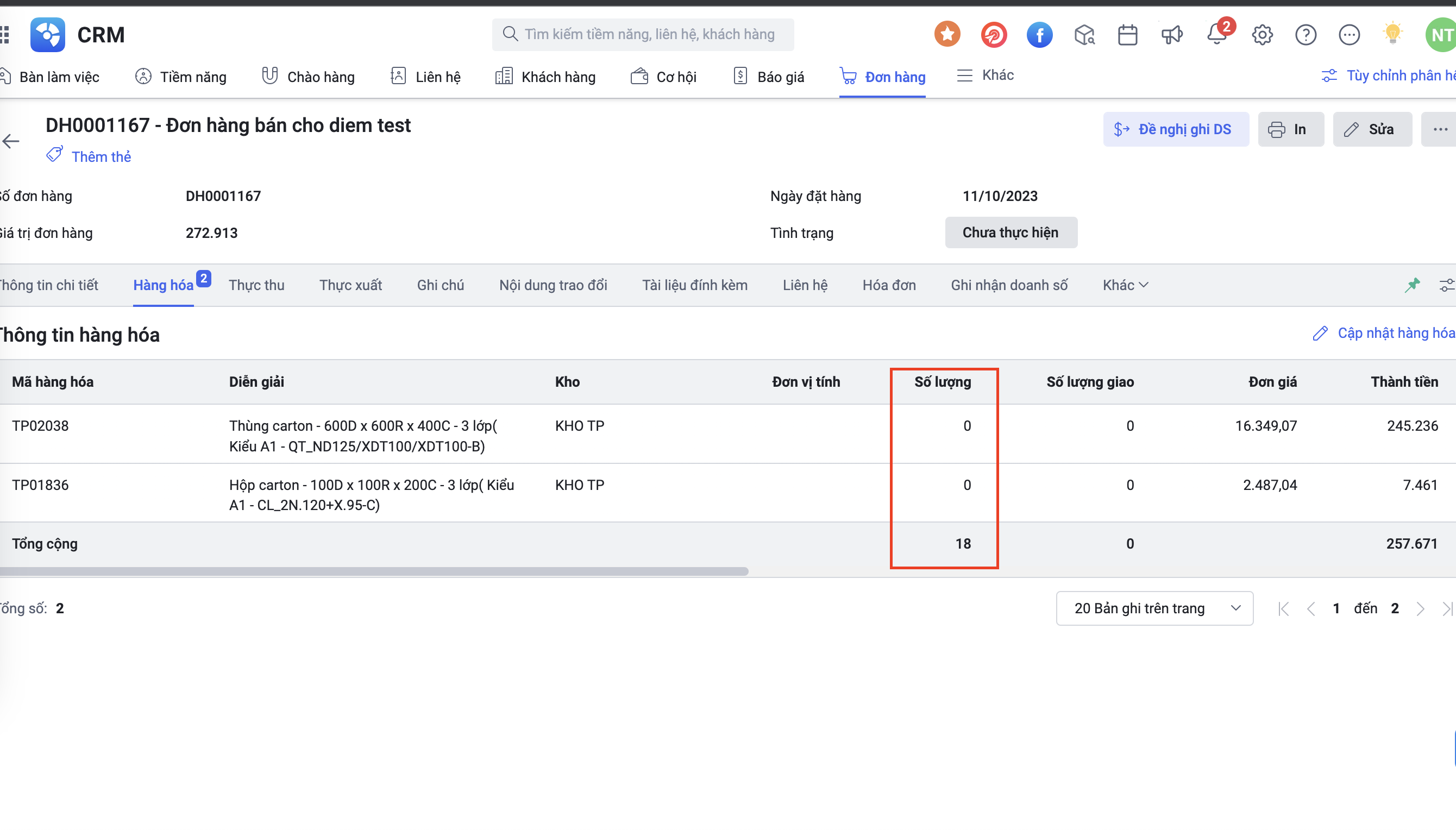Open the 20 Bản ghi trên trang dropdown
This screenshot has height=830, width=1456.
tap(1154, 608)
